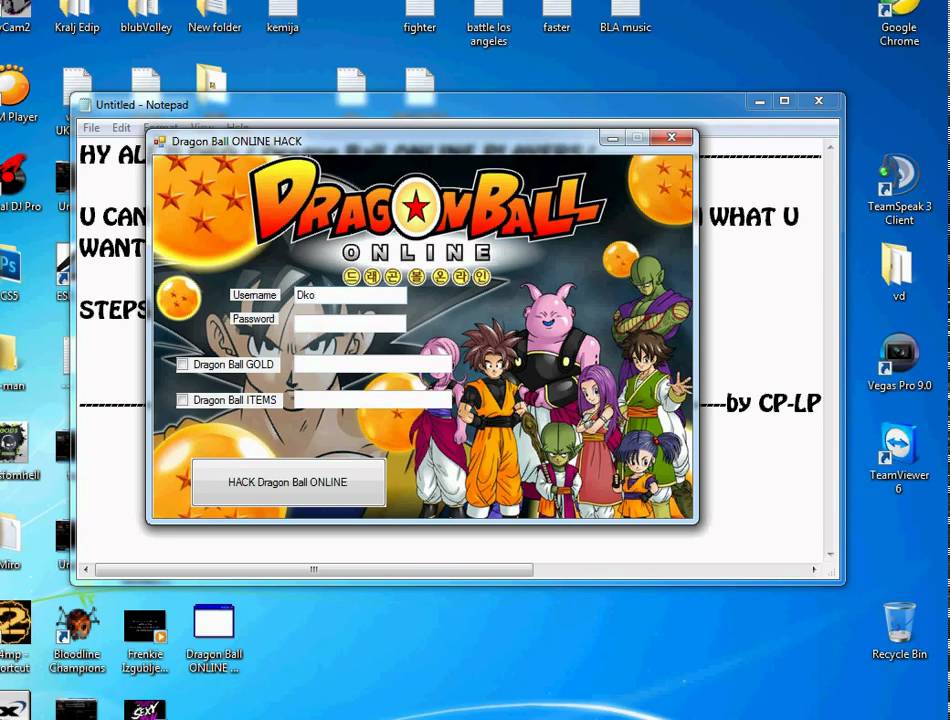This screenshot has height=720, width=950.
Task: Maximize the Untitled - Notepad window
Action: point(785,101)
